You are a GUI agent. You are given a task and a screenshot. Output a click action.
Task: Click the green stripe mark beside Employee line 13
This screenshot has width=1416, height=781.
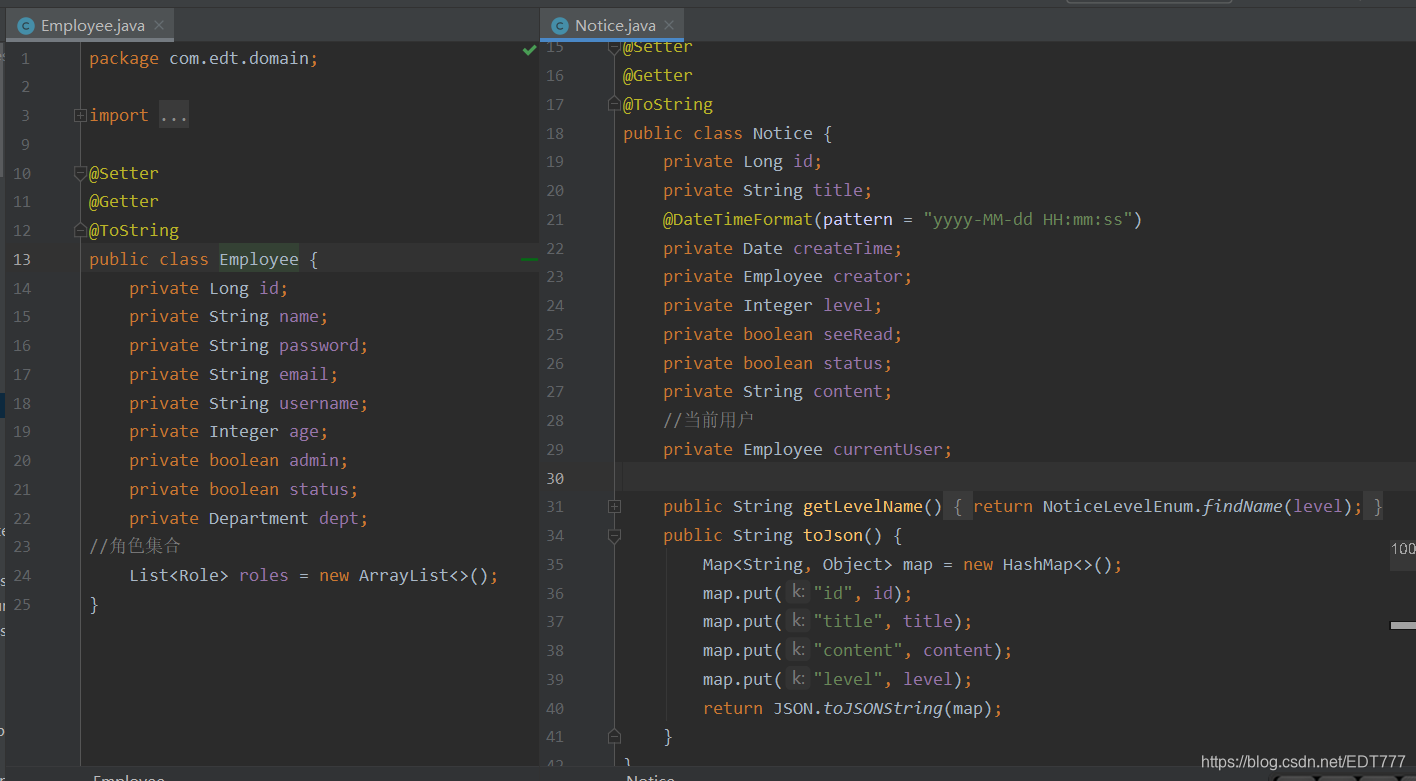click(x=529, y=260)
